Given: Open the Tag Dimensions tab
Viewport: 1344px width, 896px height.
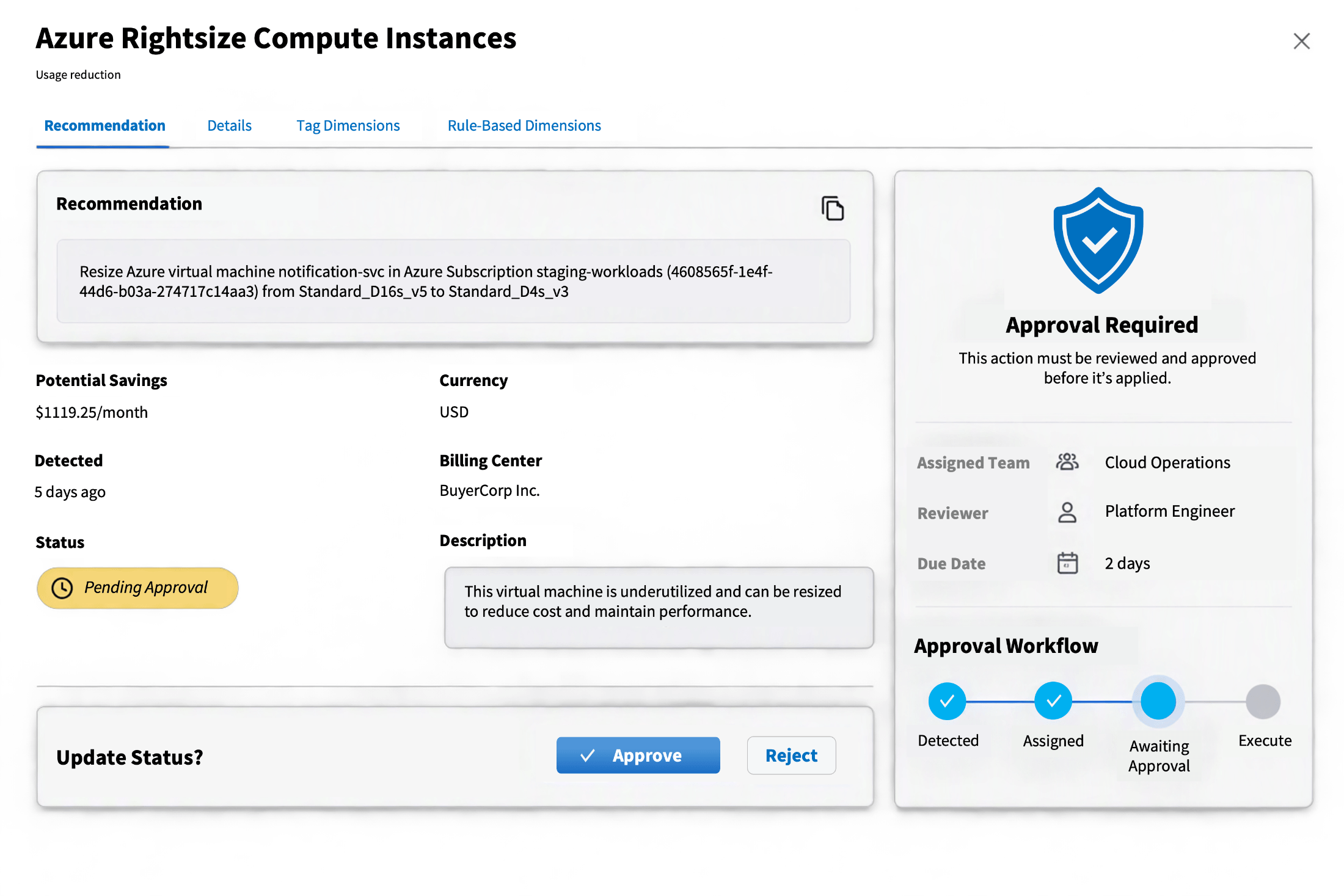Looking at the screenshot, I should (348, 126).
